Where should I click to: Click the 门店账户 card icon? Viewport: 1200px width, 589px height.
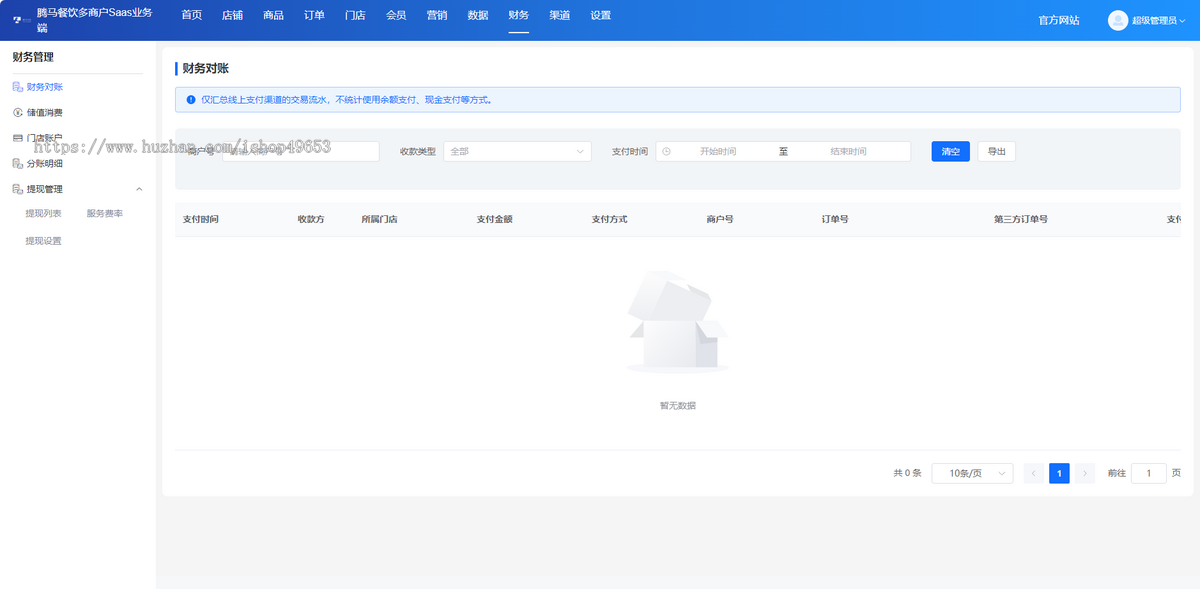[17, 138]
